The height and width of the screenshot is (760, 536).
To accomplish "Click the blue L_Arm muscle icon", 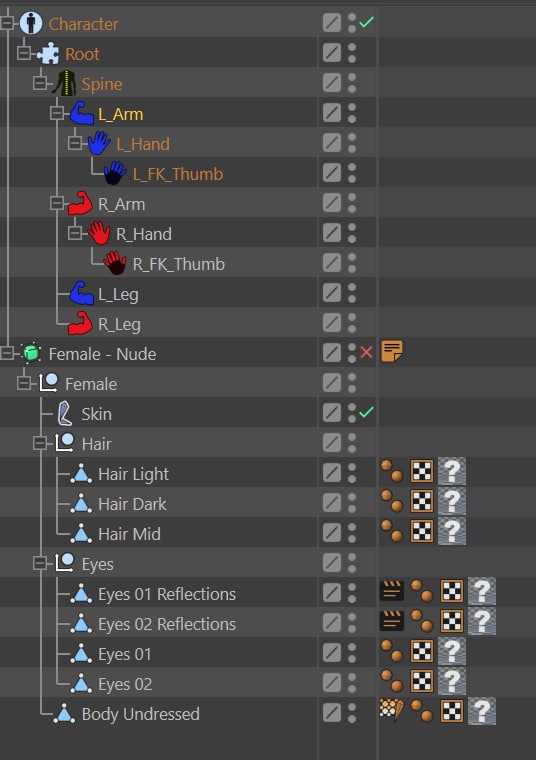I will click(81, 113).
